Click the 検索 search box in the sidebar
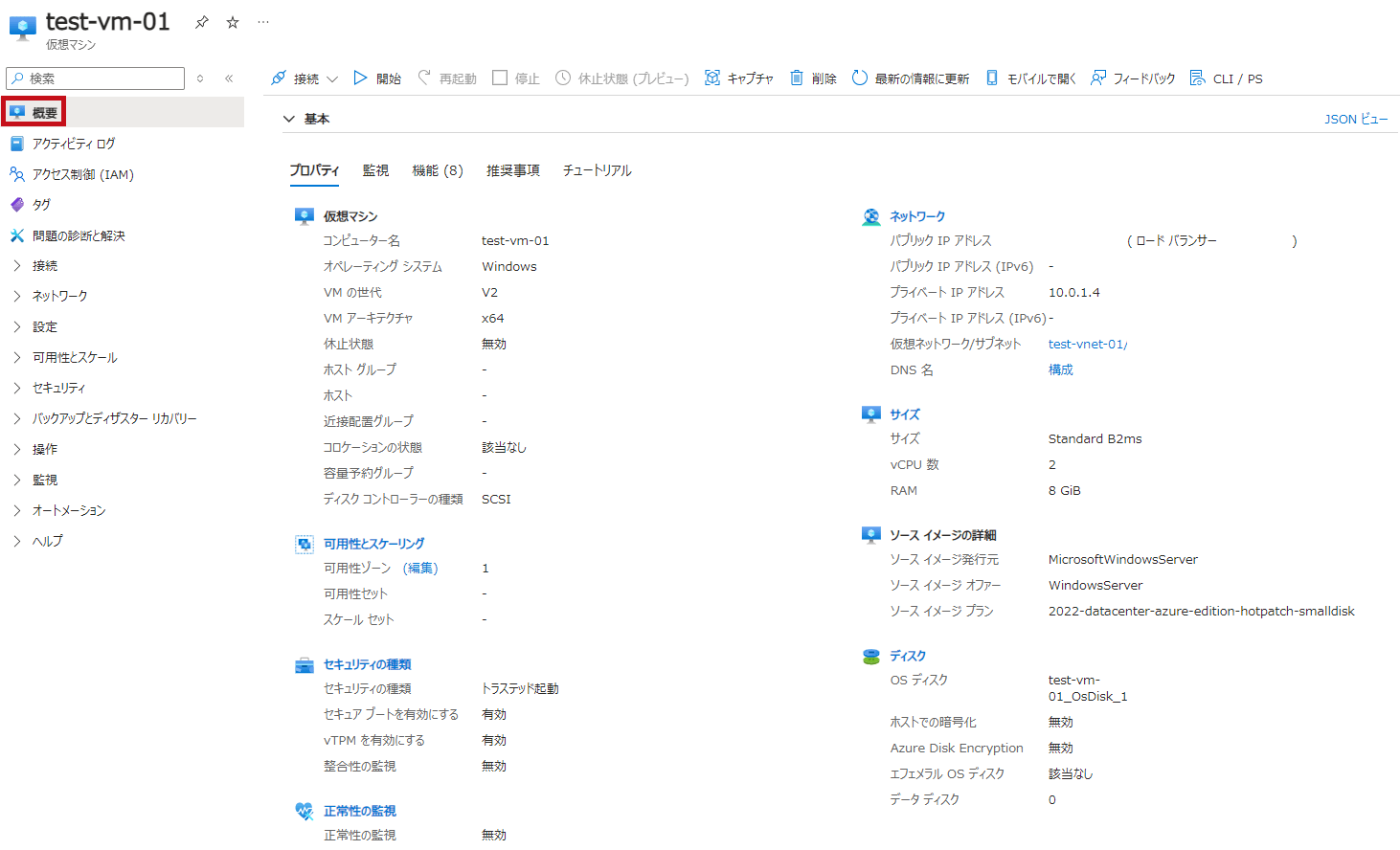The height and width of the screenshot is (850, 1400). pos(95,78)
